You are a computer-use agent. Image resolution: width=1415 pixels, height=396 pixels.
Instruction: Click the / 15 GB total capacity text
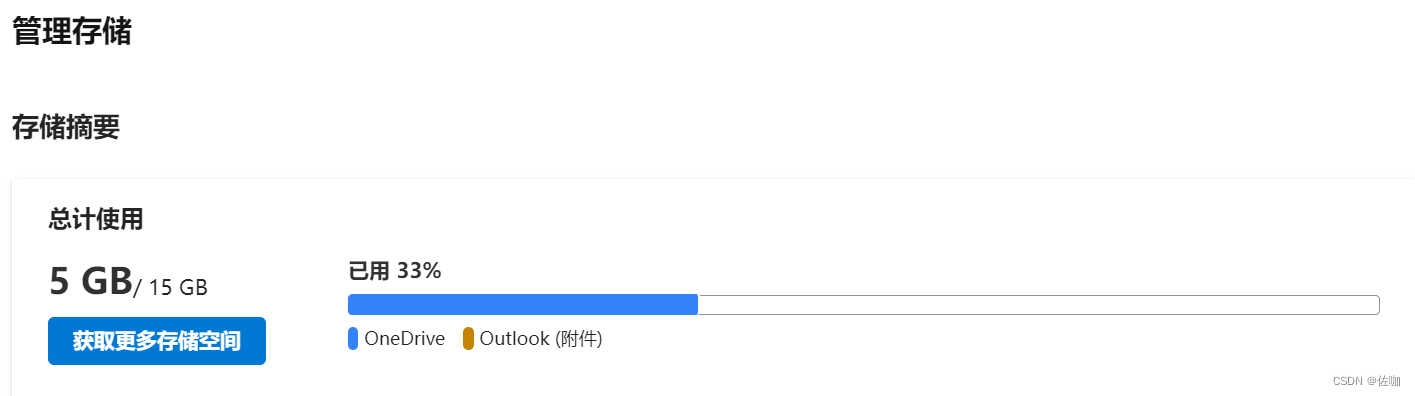click(x=171, y=288)
